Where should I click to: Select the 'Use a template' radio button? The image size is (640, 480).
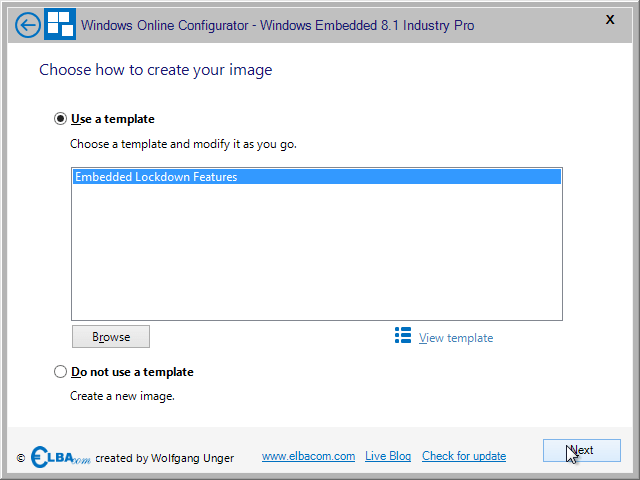tap(60, 119)
